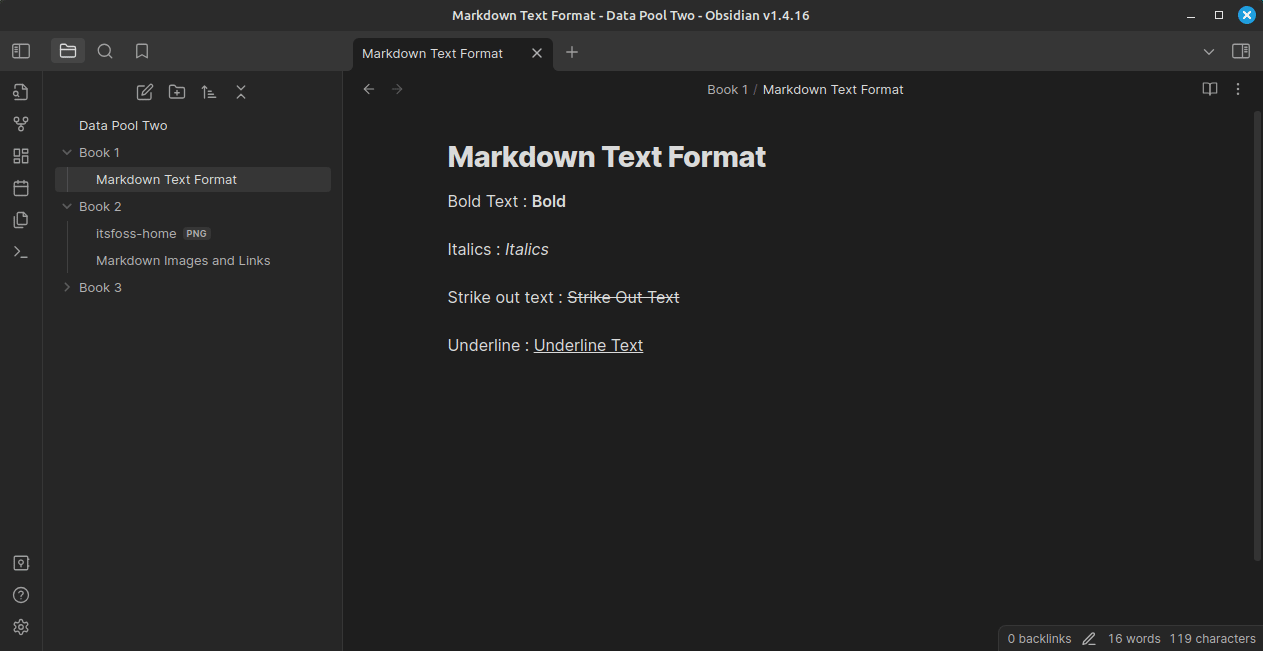1263x651 pixels.
Task: Open the Search pane
Action: click(105, 51)
